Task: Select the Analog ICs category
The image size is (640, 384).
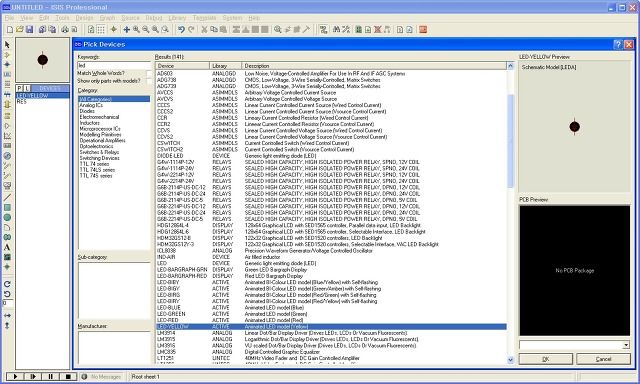Action: pyautogui.click(x=91, y=105)
